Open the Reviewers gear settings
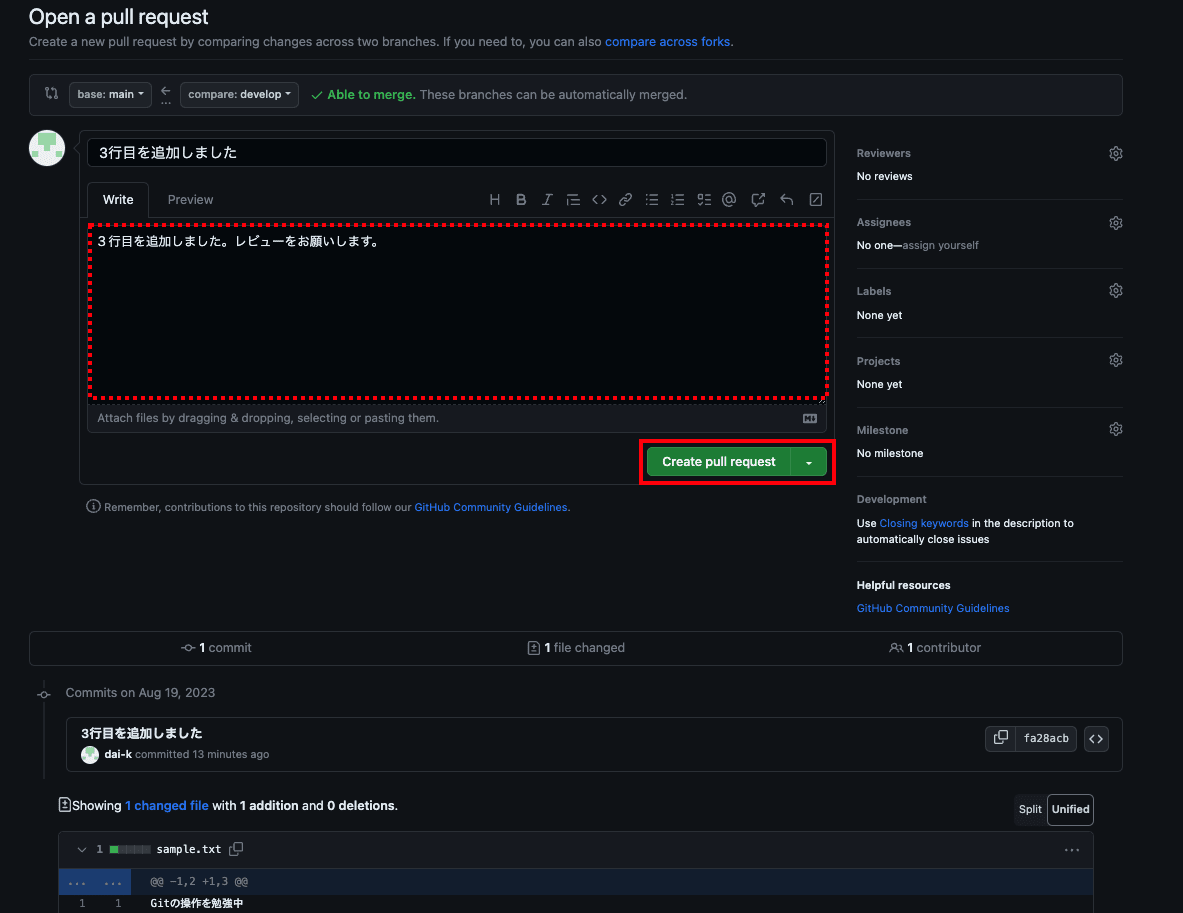The image size is (1183, 913). tap(1116, 153)
